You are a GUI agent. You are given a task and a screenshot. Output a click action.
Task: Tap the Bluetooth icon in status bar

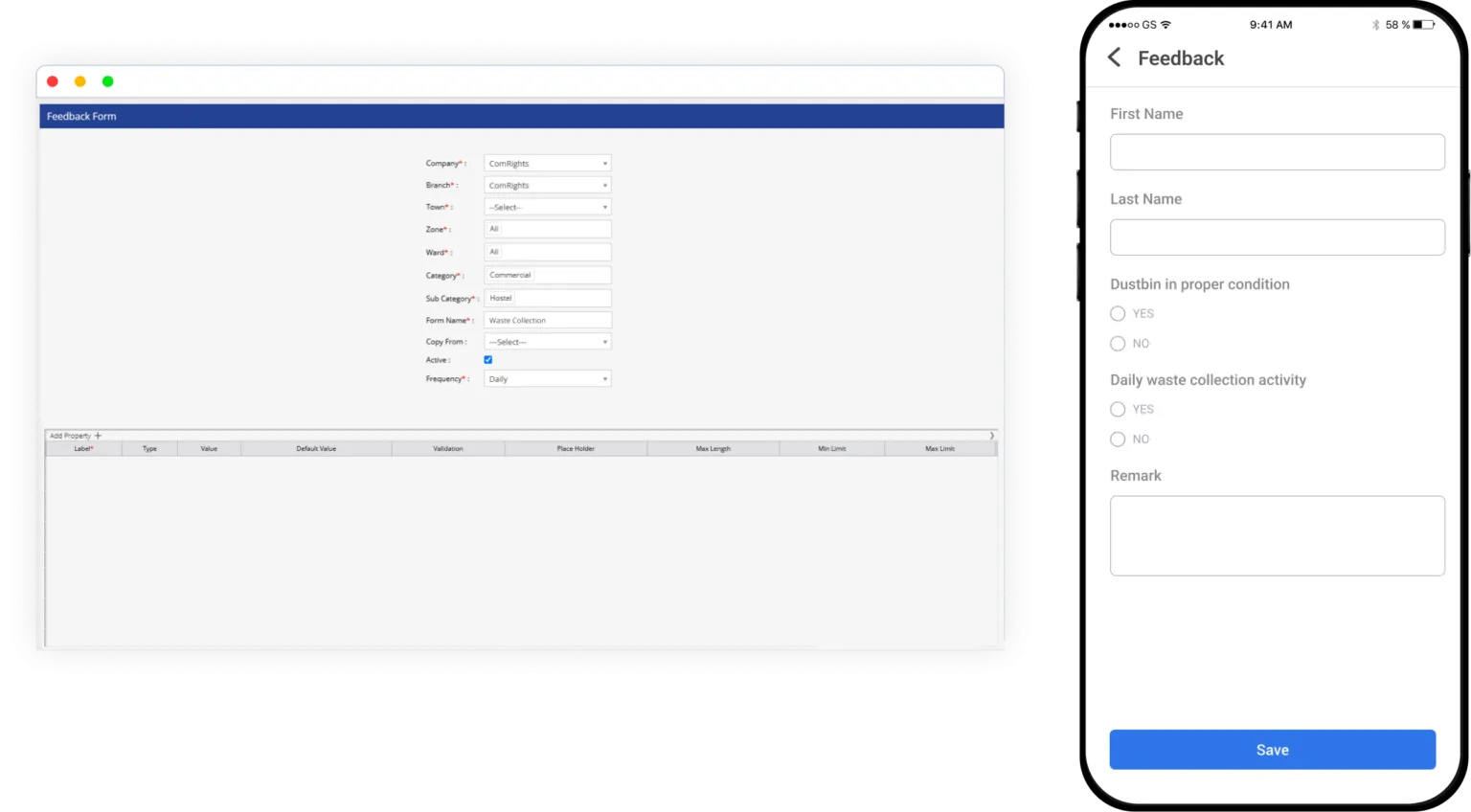(1375, 25)
